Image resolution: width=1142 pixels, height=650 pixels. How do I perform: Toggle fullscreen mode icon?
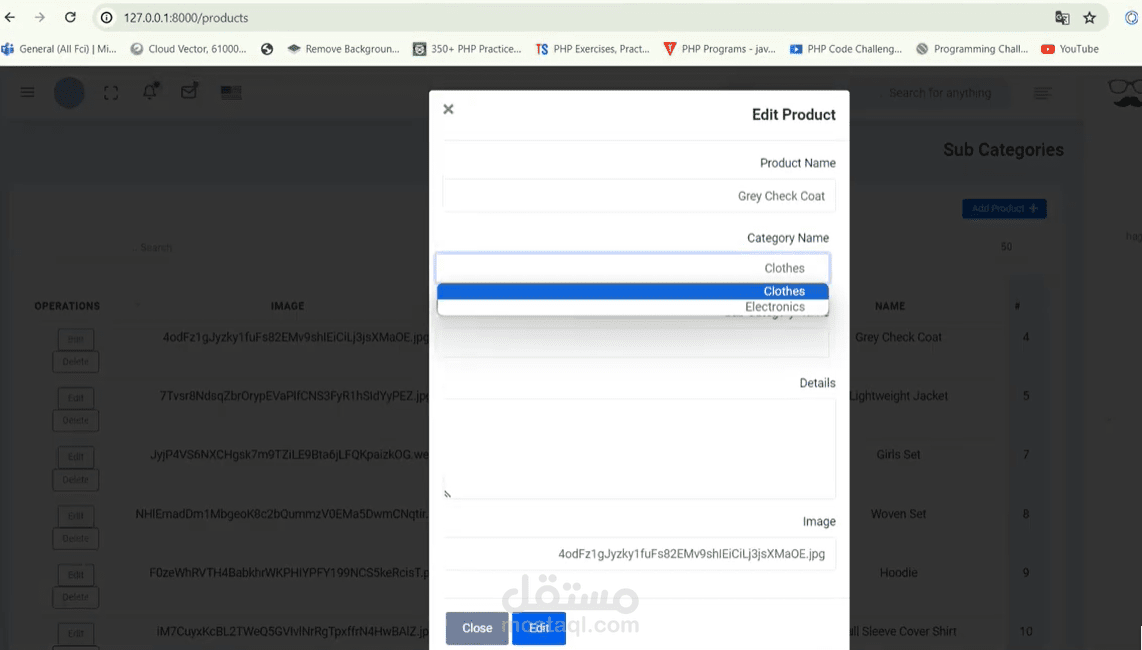[x=111, y=93]
